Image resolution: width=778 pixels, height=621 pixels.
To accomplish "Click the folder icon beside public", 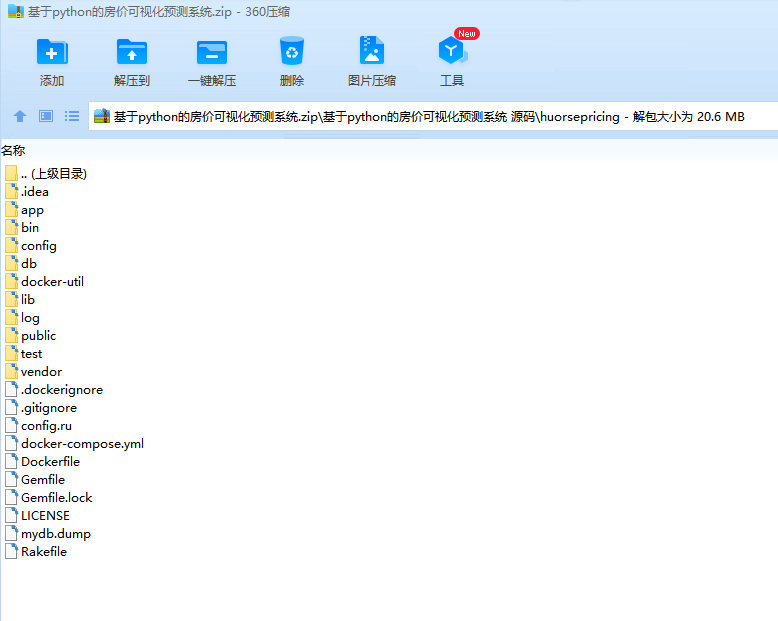I will (x=12, y=335).
